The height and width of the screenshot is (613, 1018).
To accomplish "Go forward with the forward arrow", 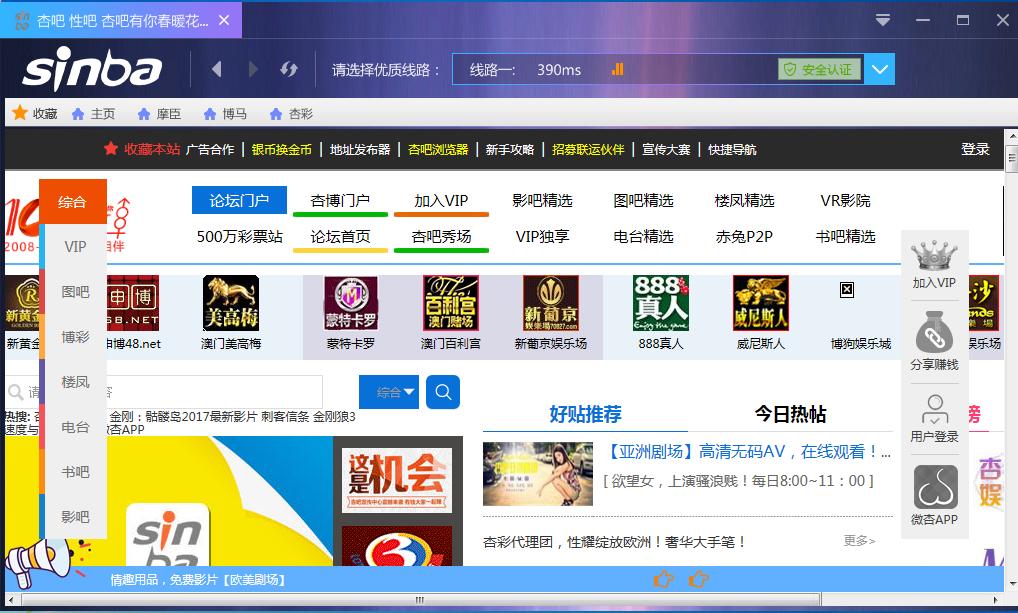I will click(253, 69).
